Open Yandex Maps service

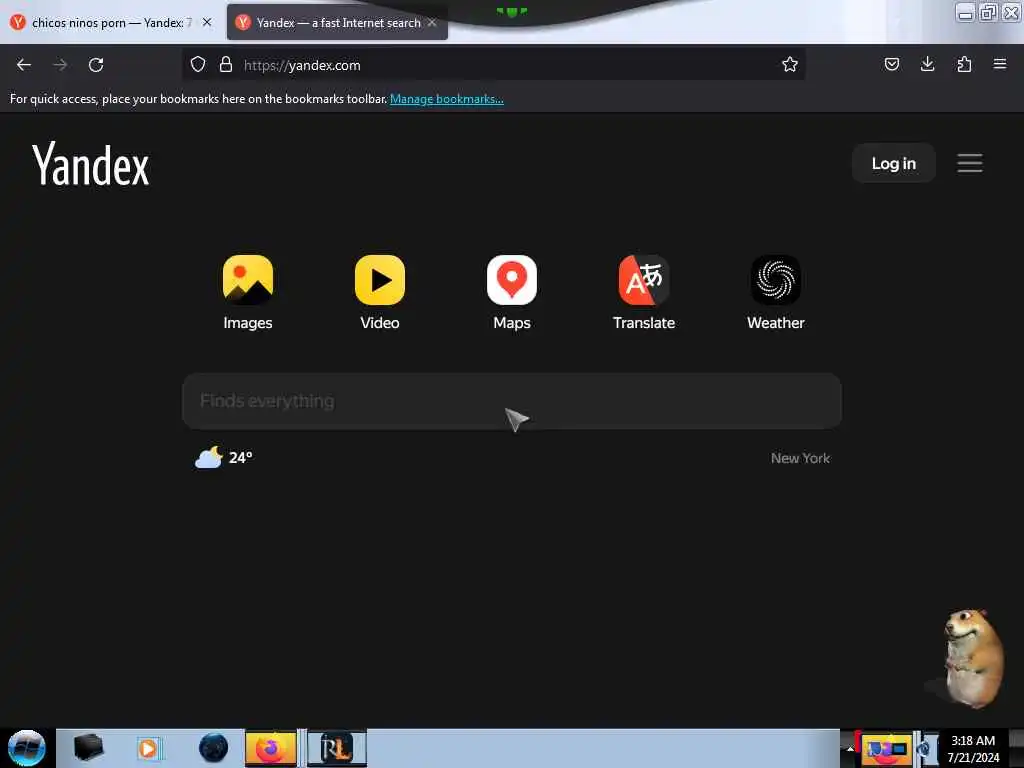[x=511, y=293]
